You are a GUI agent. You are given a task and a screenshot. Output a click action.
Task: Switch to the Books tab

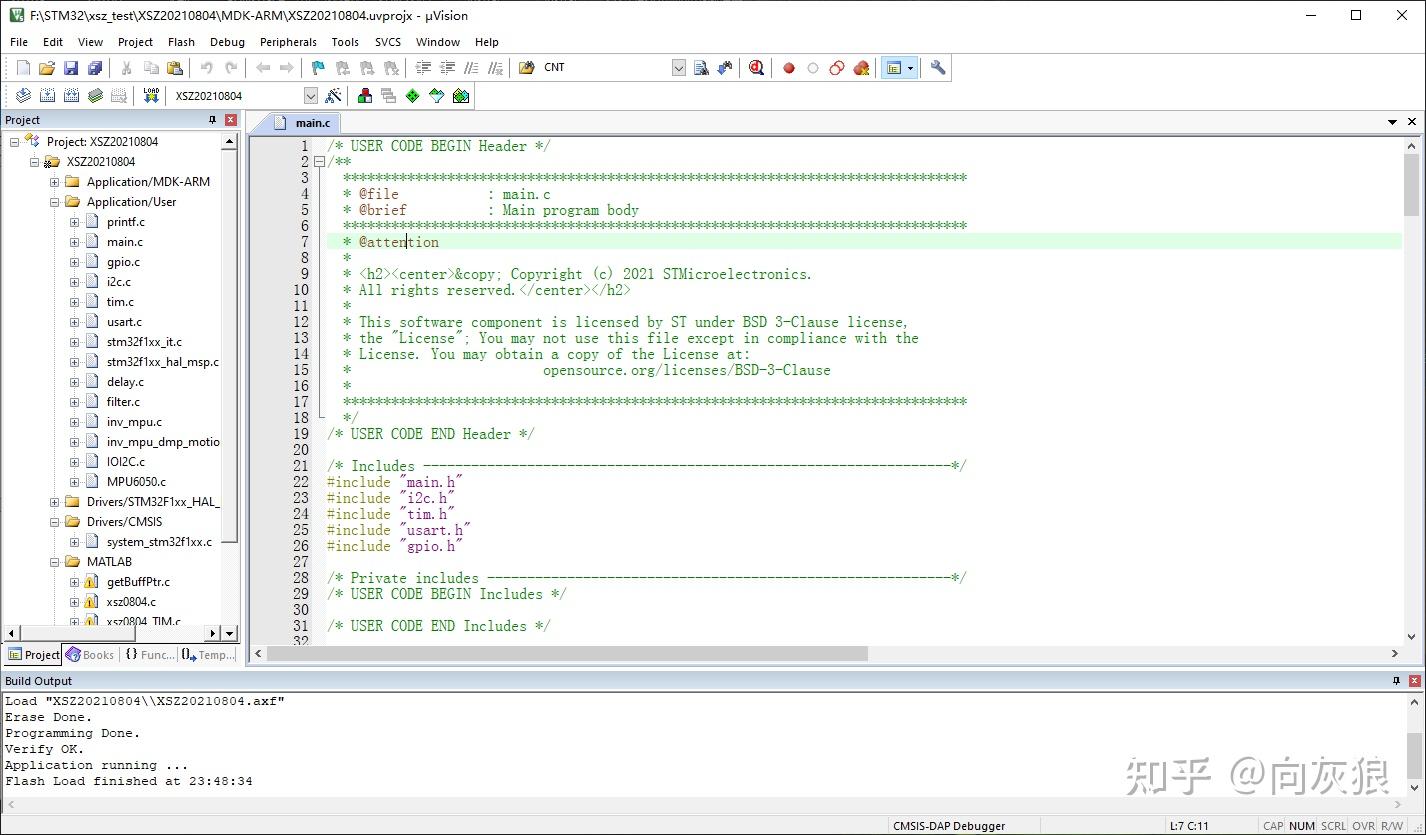tap(90, 654)
